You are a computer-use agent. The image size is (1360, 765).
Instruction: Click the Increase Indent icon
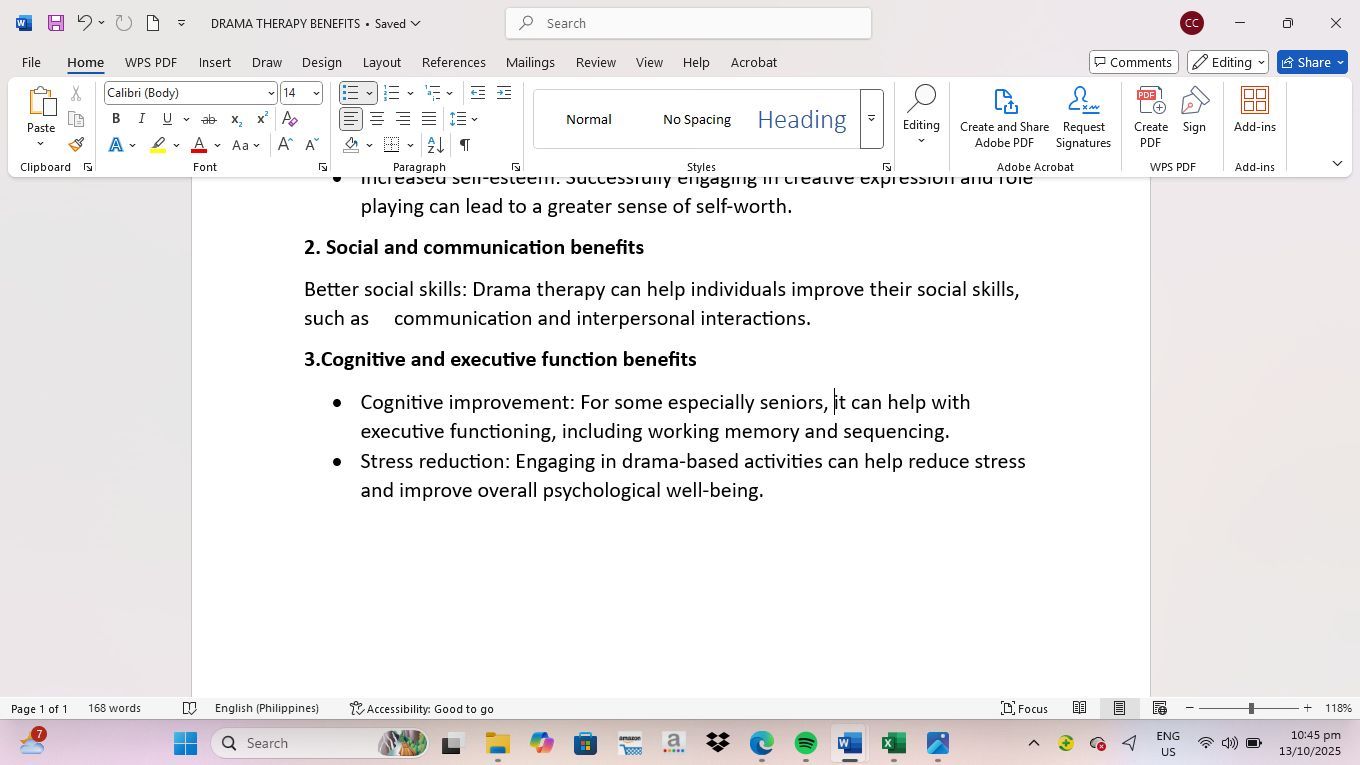(x=504, y=93)
